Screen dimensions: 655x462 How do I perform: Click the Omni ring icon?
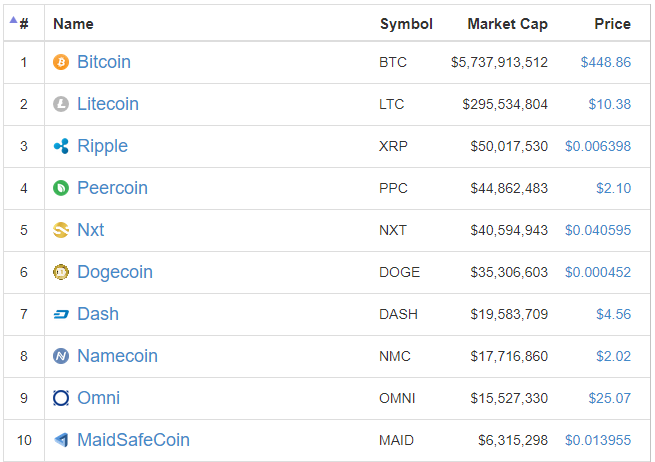click(61, 398)
